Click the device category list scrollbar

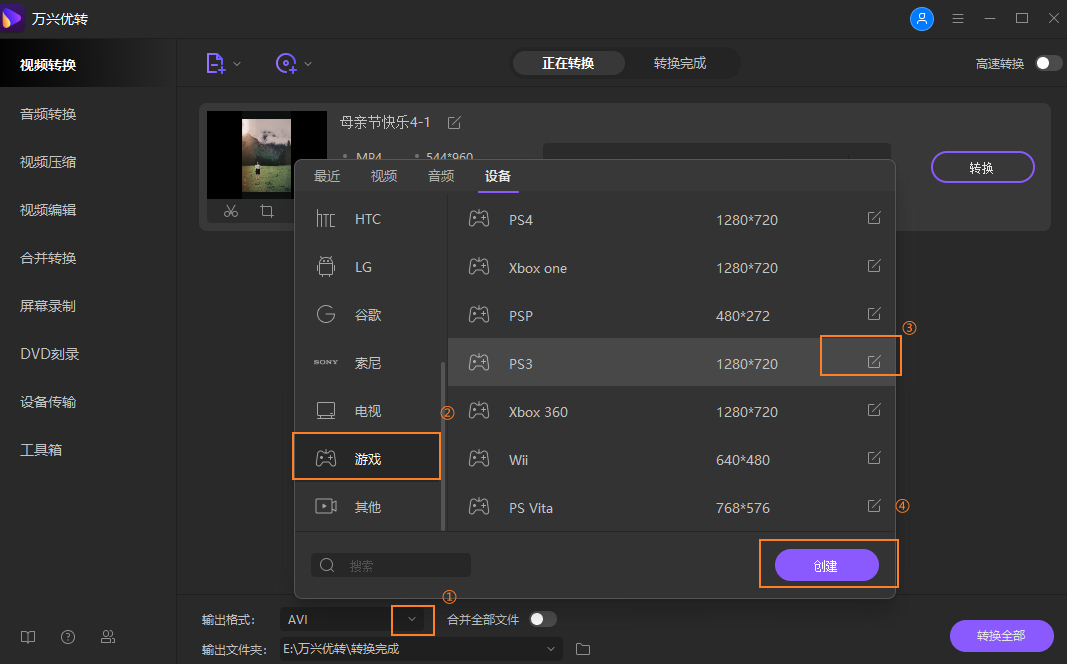443,440
